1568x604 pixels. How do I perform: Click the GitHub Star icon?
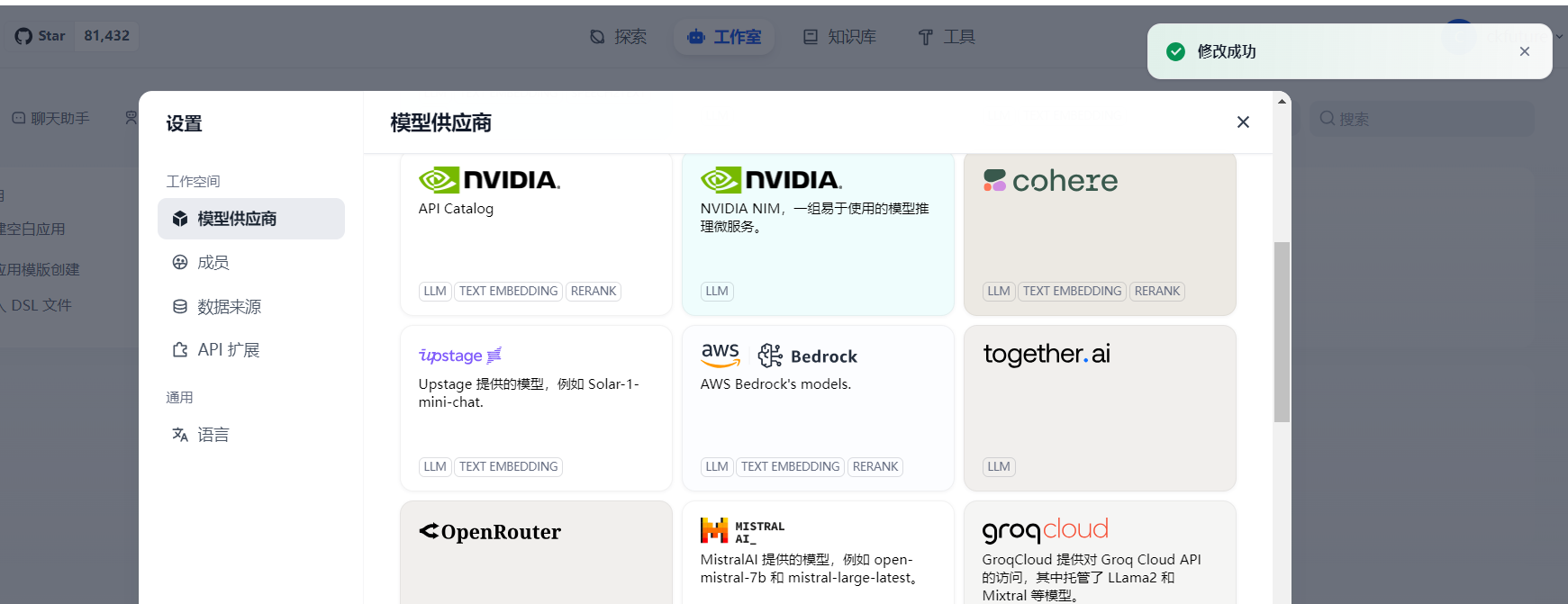coord(23,36)
